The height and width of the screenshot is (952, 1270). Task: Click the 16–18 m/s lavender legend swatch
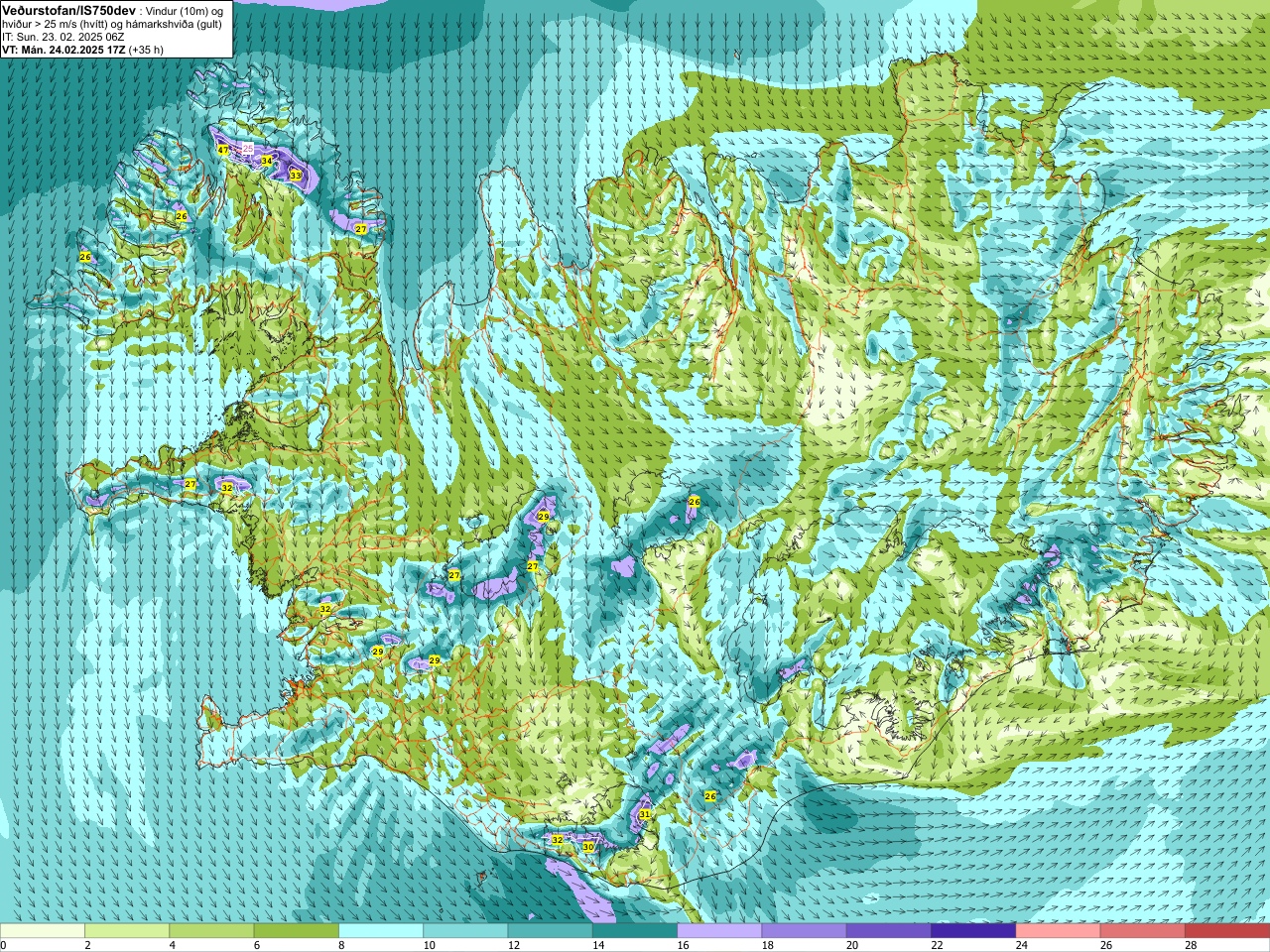tap(719, 930)
